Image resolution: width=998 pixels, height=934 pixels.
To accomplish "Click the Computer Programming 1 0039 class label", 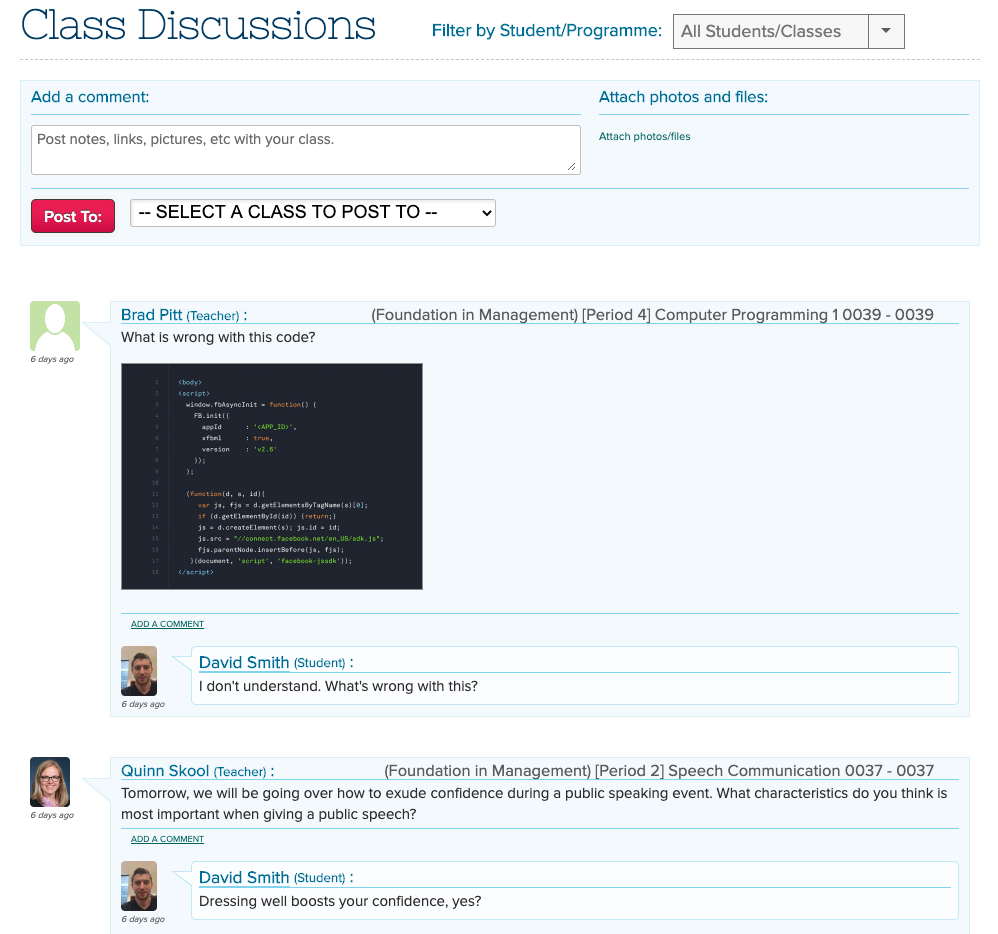I will pyautogui.click(x=652, y=315).
